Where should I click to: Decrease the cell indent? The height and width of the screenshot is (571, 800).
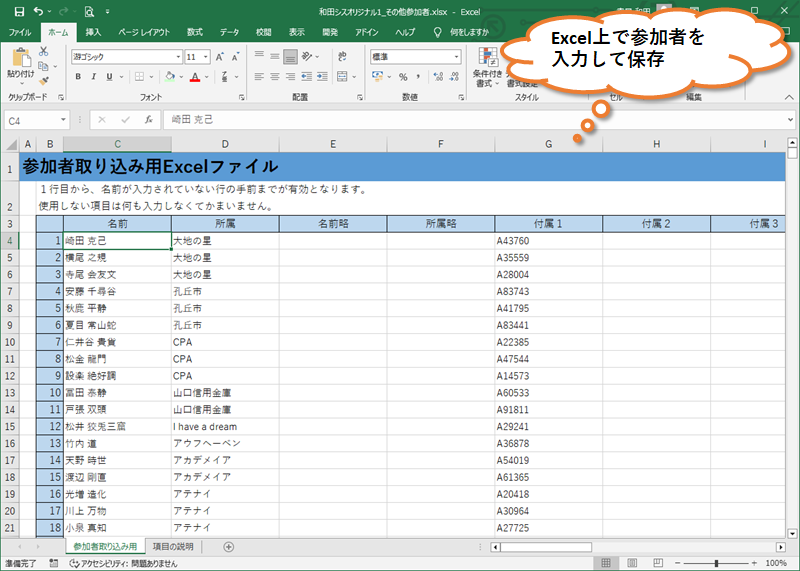point(306,77)
